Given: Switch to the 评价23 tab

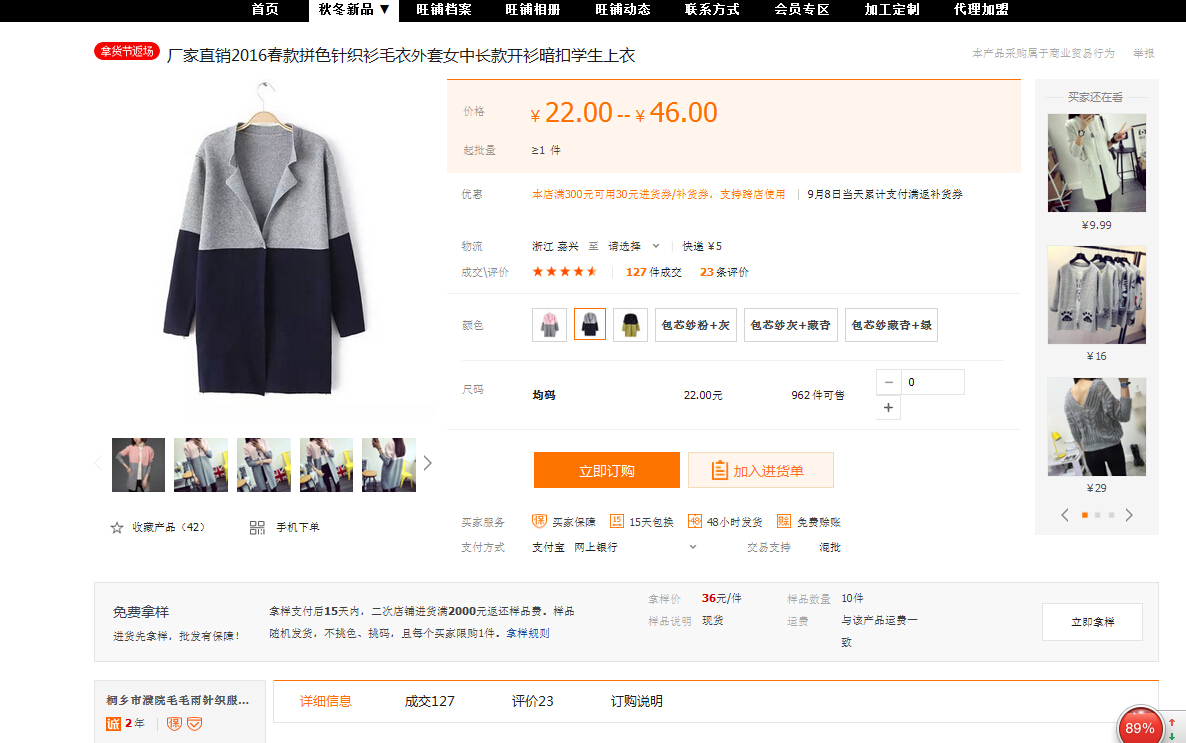Looking at the screenshot, I should (532, 701).
